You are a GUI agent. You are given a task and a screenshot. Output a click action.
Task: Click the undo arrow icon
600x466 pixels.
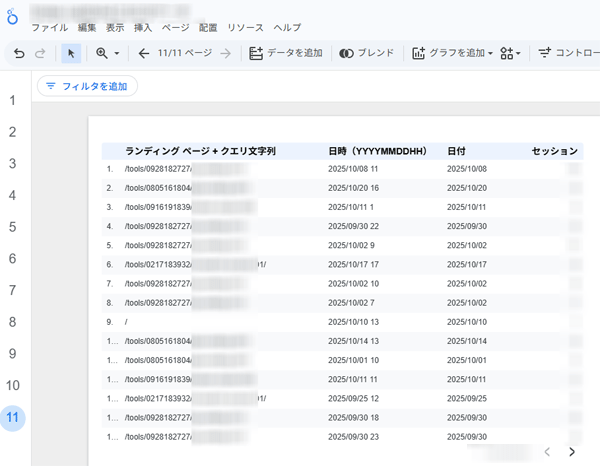tap(19, 54)
